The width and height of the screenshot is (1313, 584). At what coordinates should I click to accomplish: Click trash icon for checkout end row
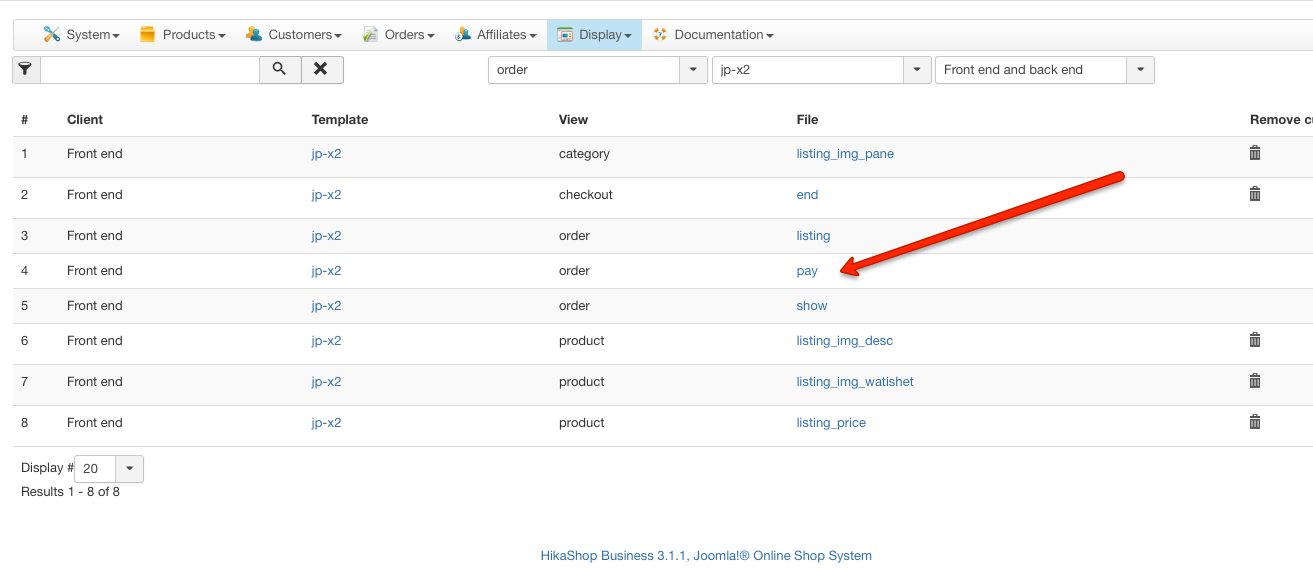1255,194
